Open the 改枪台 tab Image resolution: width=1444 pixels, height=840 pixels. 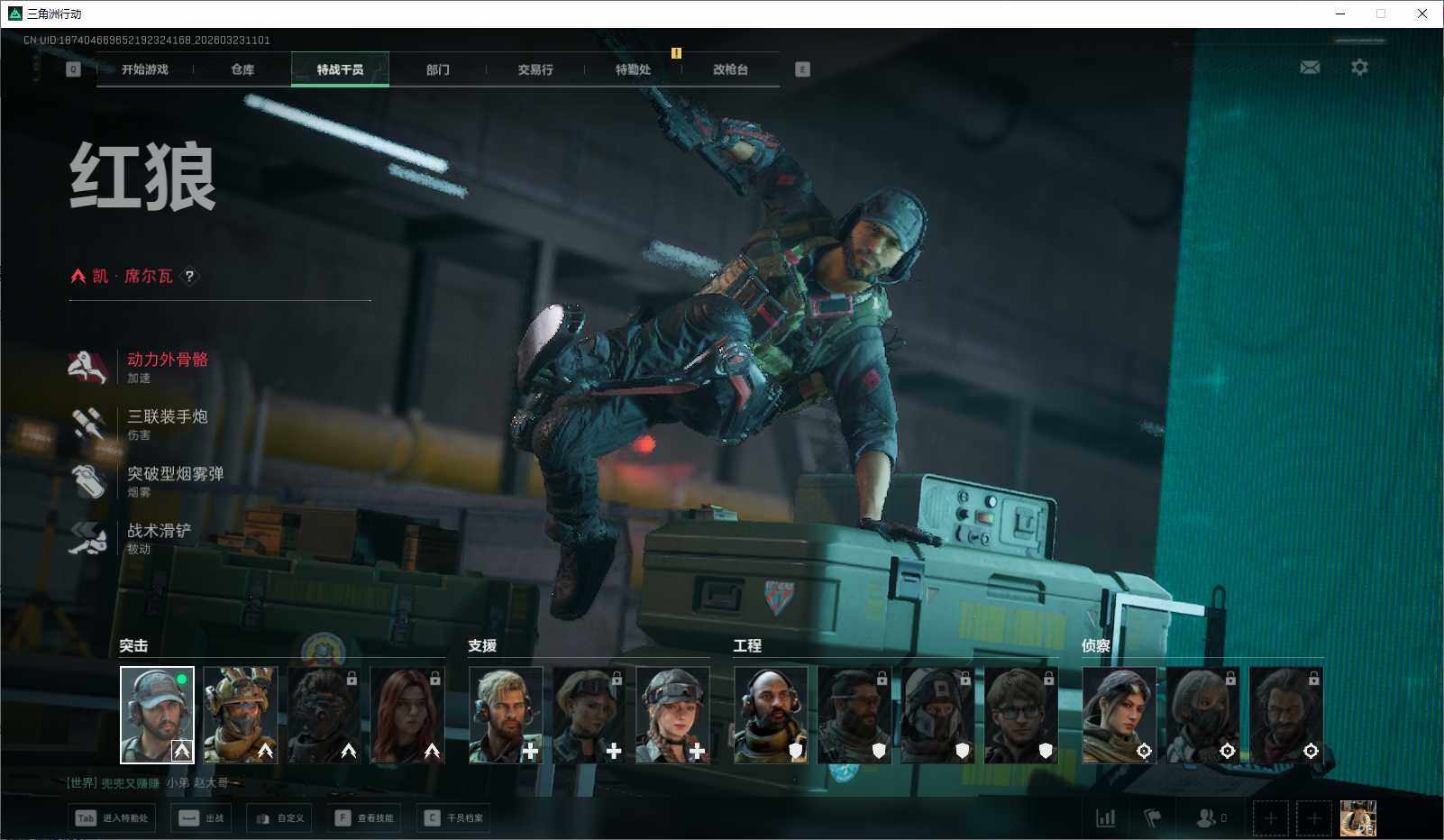coord(730,69)
